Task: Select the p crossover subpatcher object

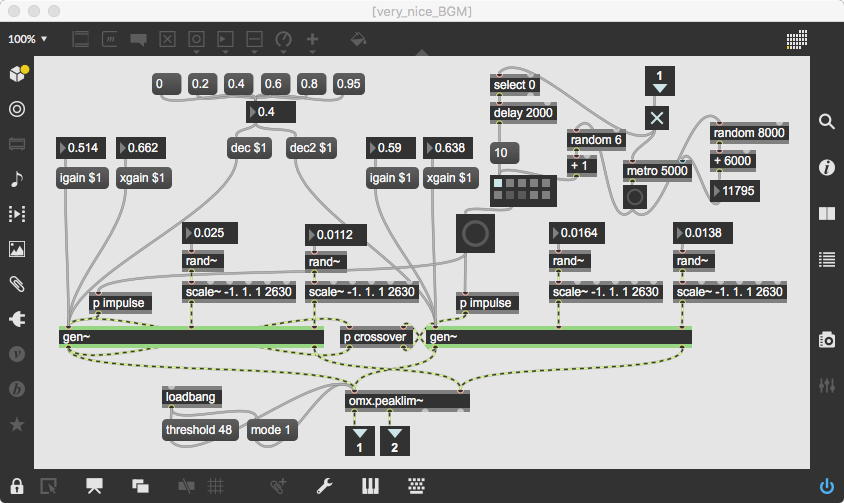Action: [376, 337]
